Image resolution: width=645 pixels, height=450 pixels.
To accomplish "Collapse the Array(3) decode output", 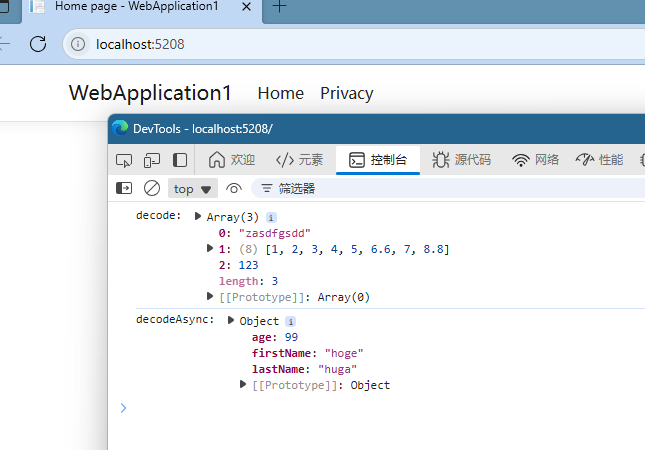I will [x=198, y=217].
